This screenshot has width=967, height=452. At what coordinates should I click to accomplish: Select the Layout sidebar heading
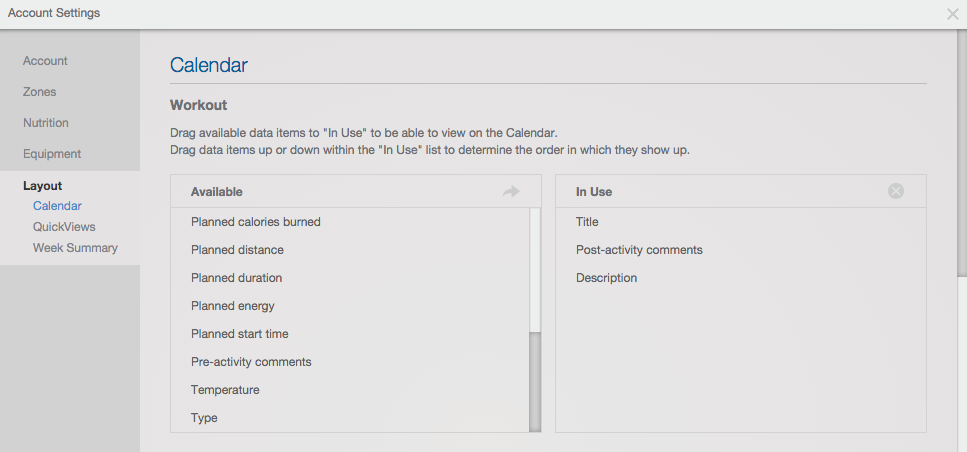(x=43, y=186)
